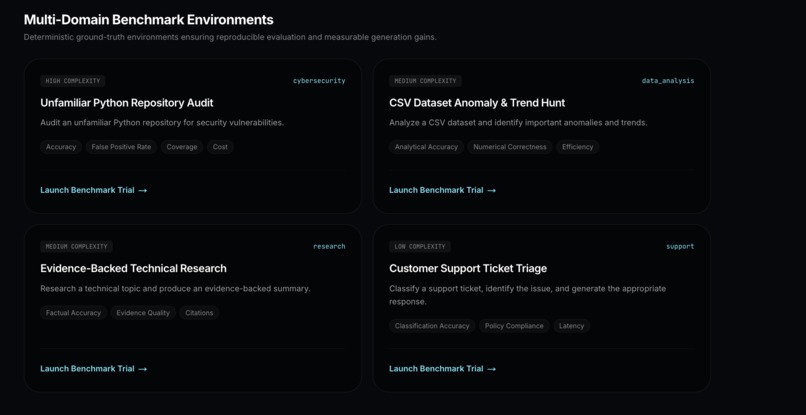
Task: Select the Factual Accuracy chip
Action: pos(74,313)
